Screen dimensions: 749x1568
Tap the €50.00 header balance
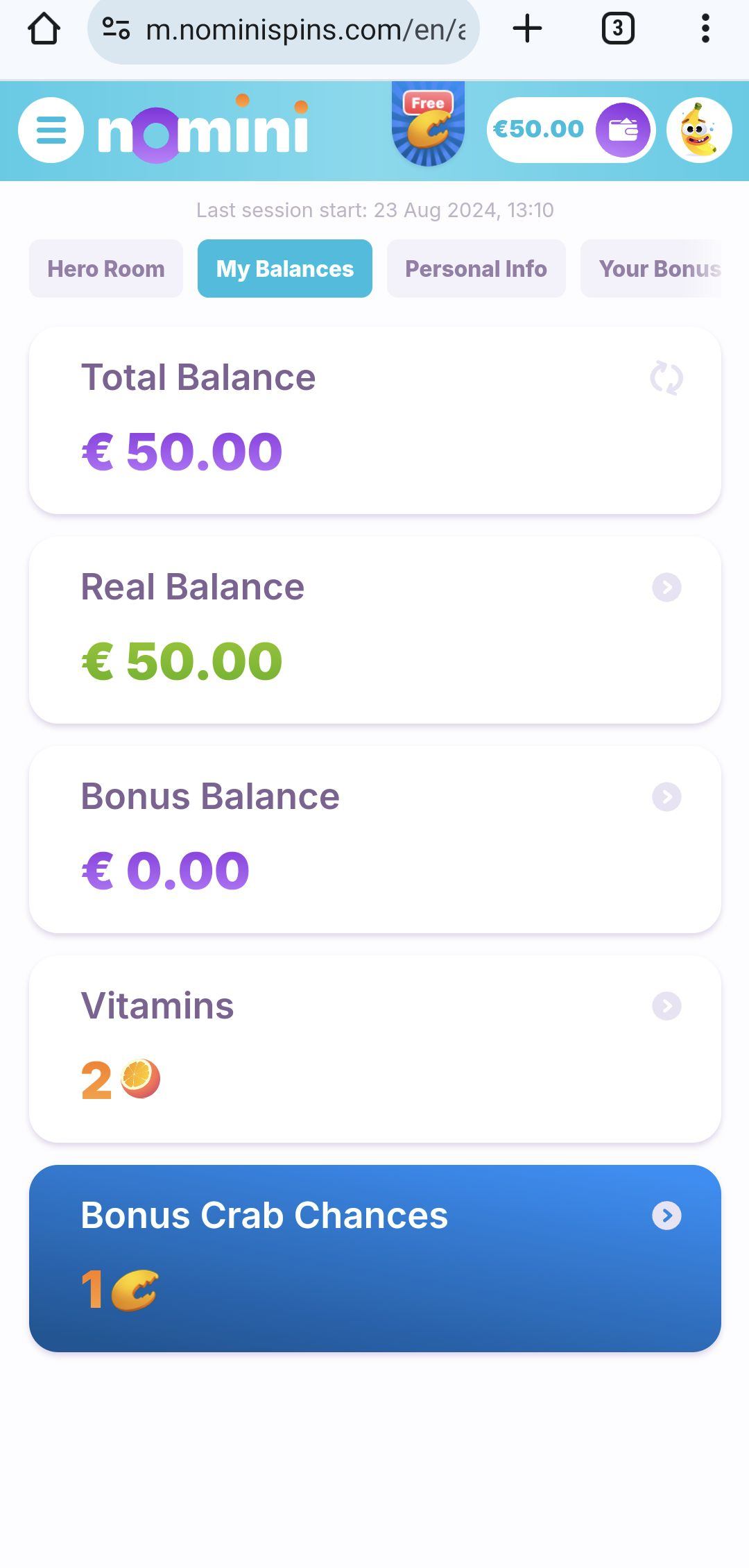tap(539, 130)
